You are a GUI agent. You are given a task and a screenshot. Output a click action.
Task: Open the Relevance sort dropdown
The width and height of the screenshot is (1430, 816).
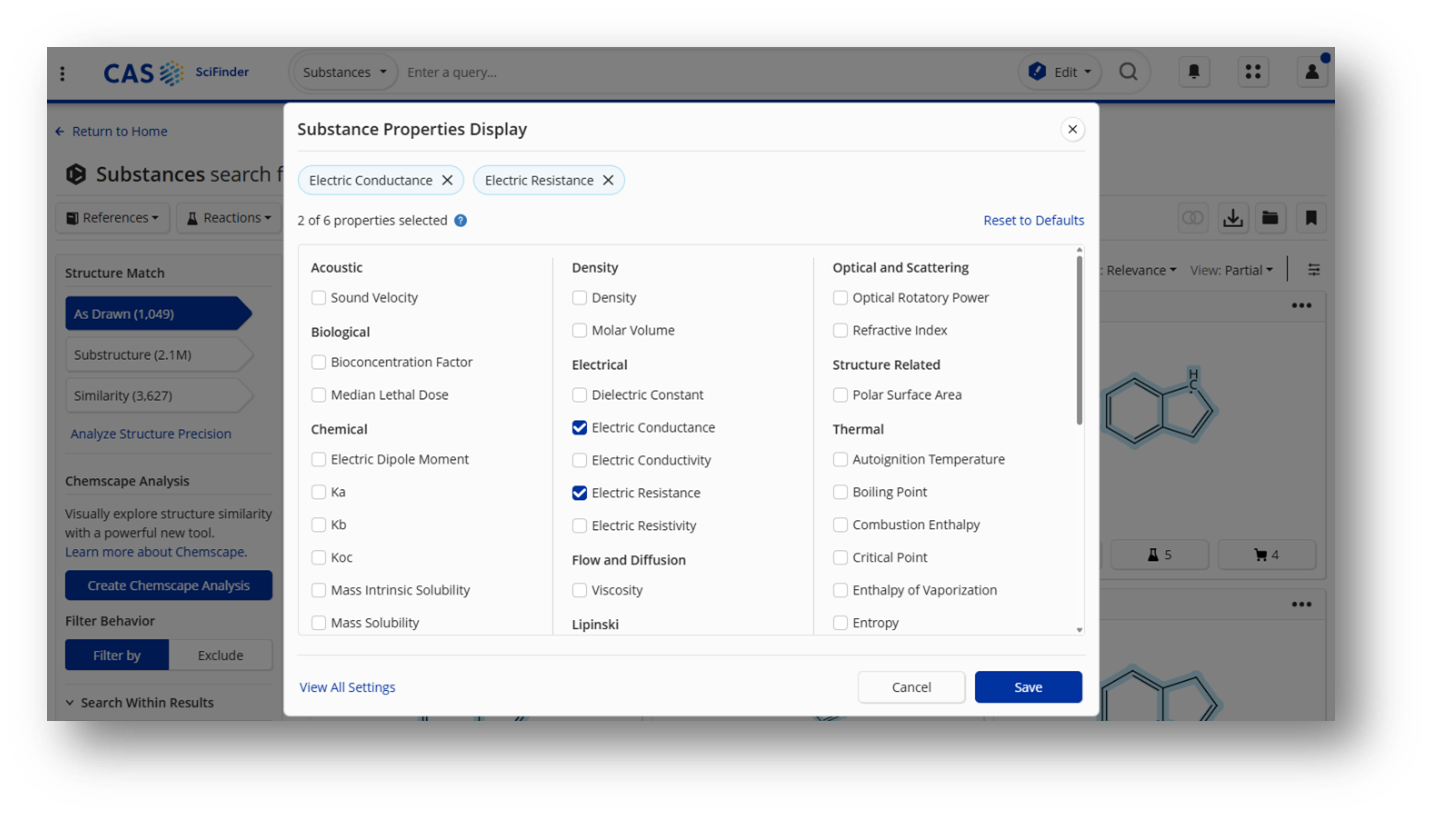pyautogui.click(x=1140, y=270)
